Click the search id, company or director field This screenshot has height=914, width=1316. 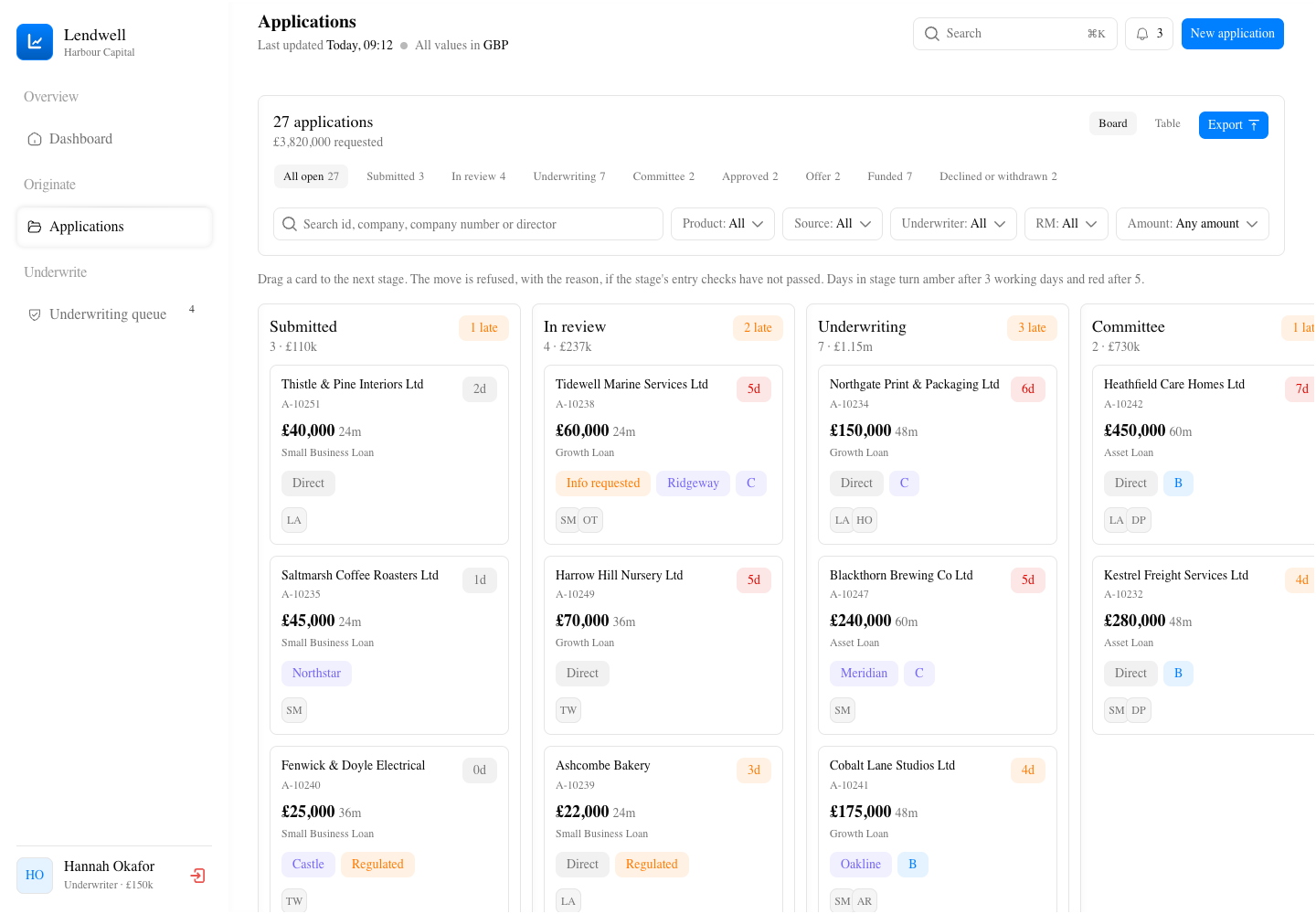(468, 224)
